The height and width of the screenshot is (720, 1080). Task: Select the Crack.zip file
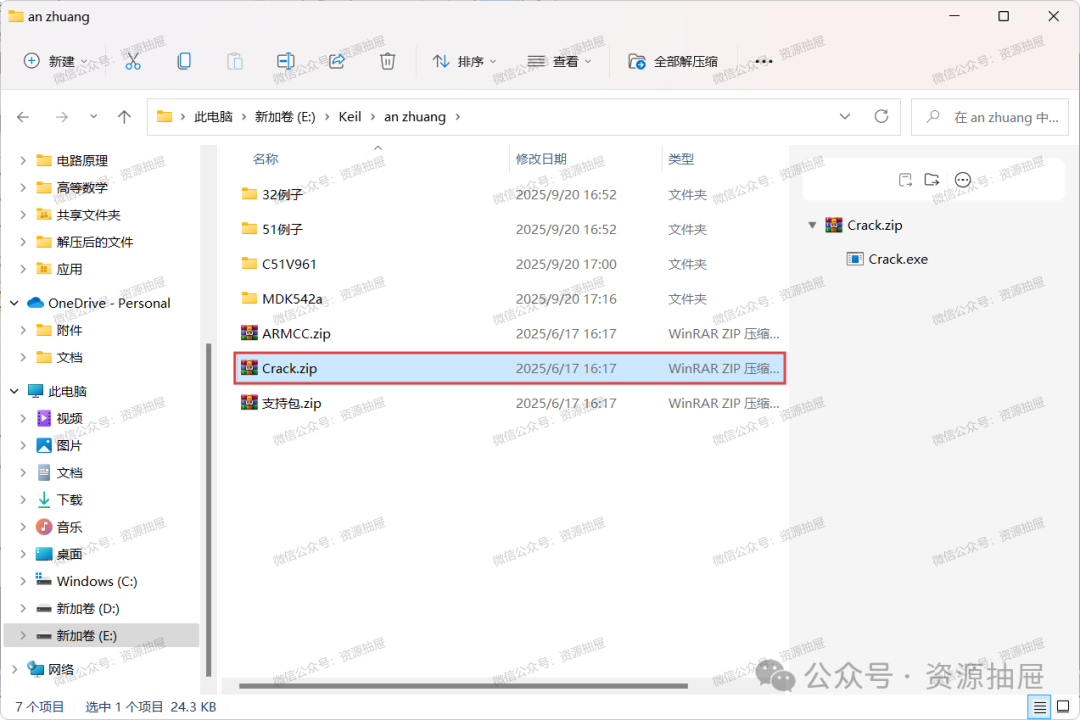point(510,369)
